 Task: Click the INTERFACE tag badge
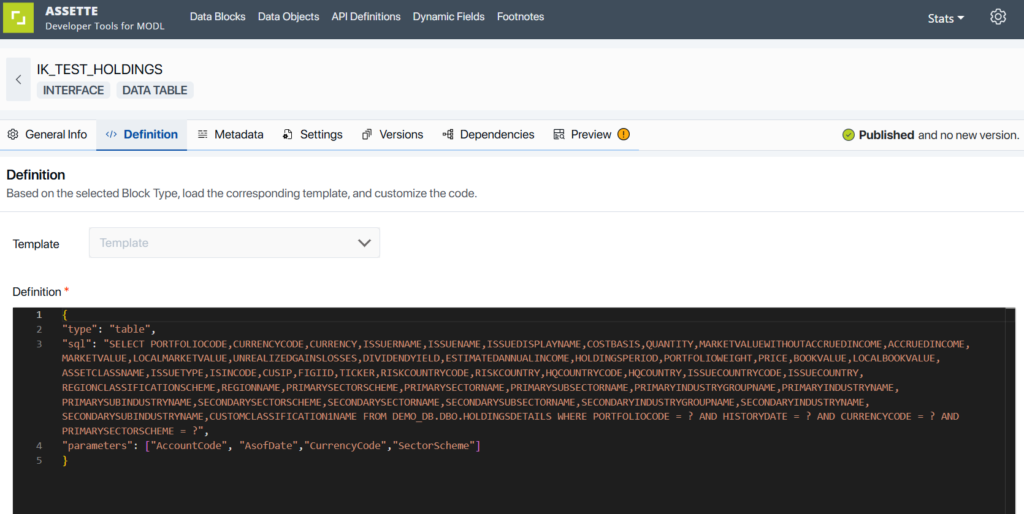pos(73,90)
